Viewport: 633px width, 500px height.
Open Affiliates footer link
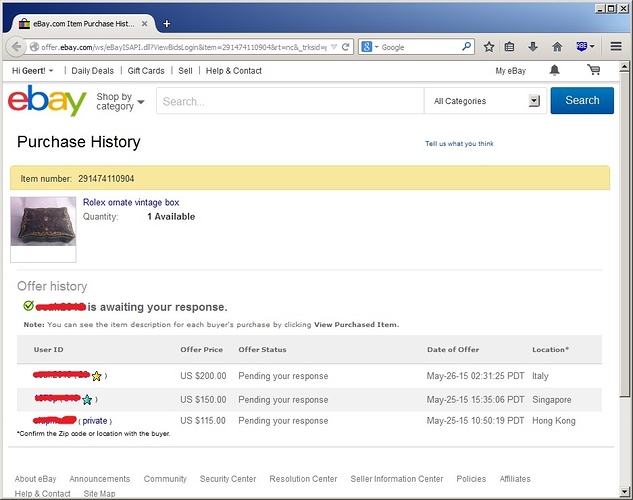[515, 479]
